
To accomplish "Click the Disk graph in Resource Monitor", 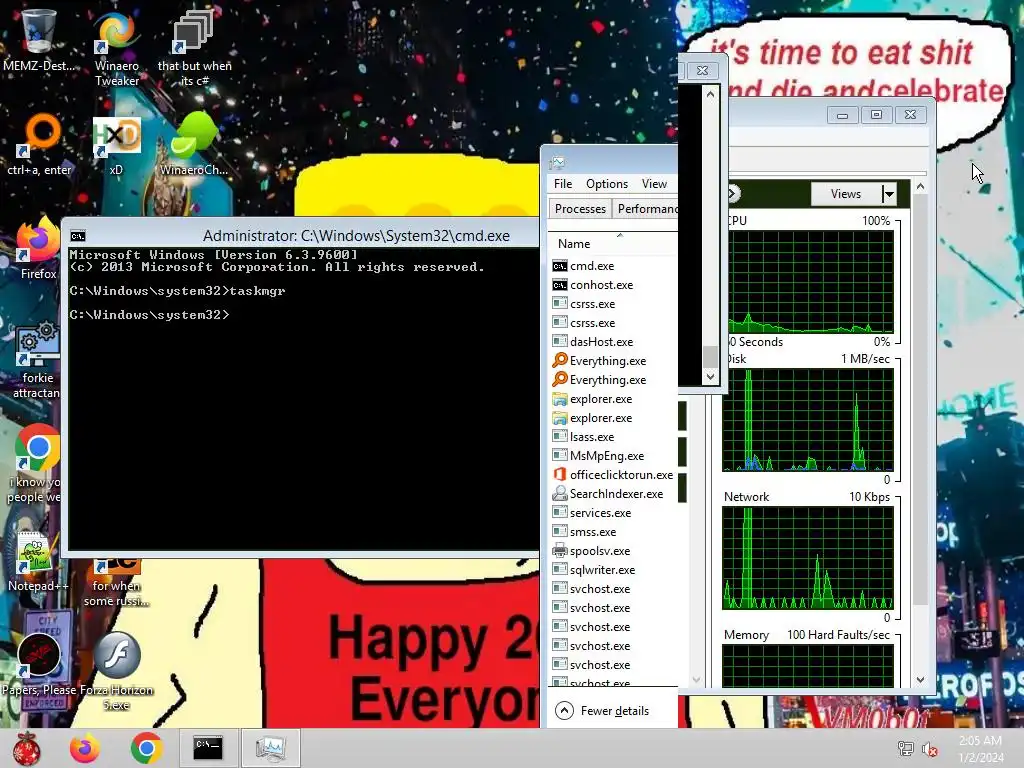I will [x=808, y=420].
